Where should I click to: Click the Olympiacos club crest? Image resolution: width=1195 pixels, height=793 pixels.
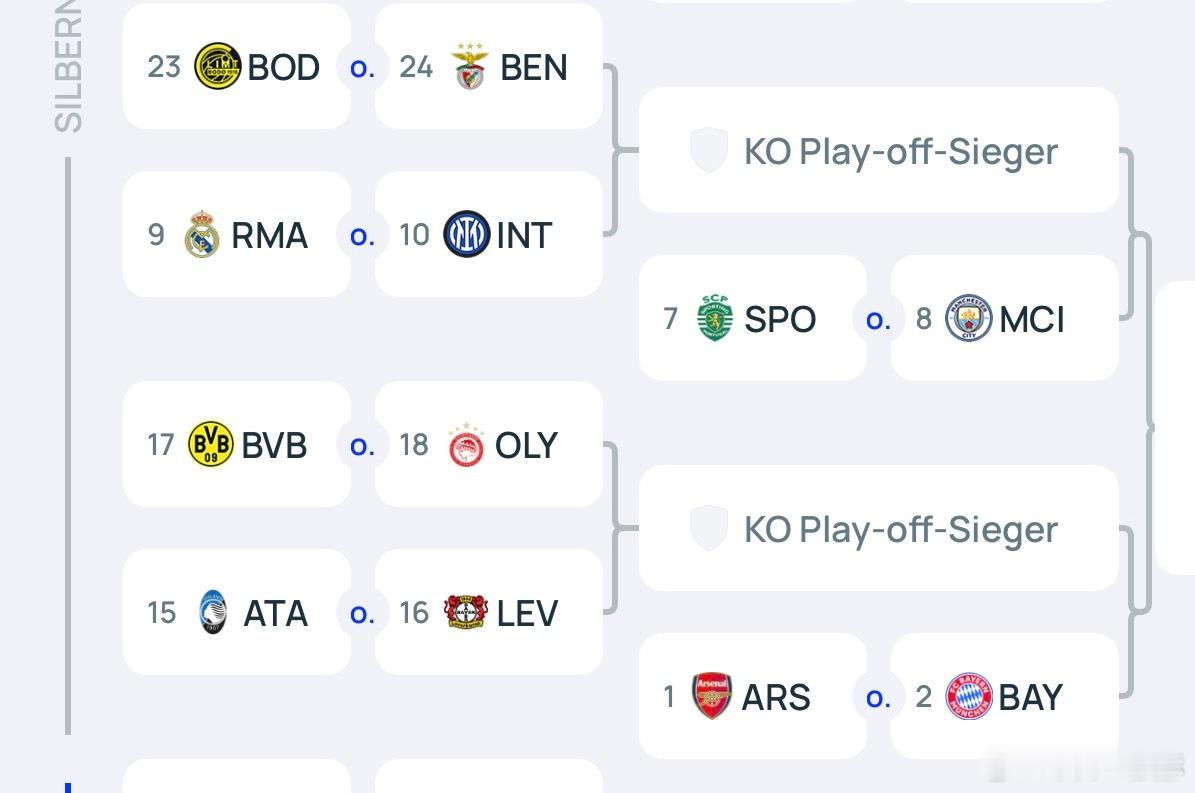coord(466,445)
